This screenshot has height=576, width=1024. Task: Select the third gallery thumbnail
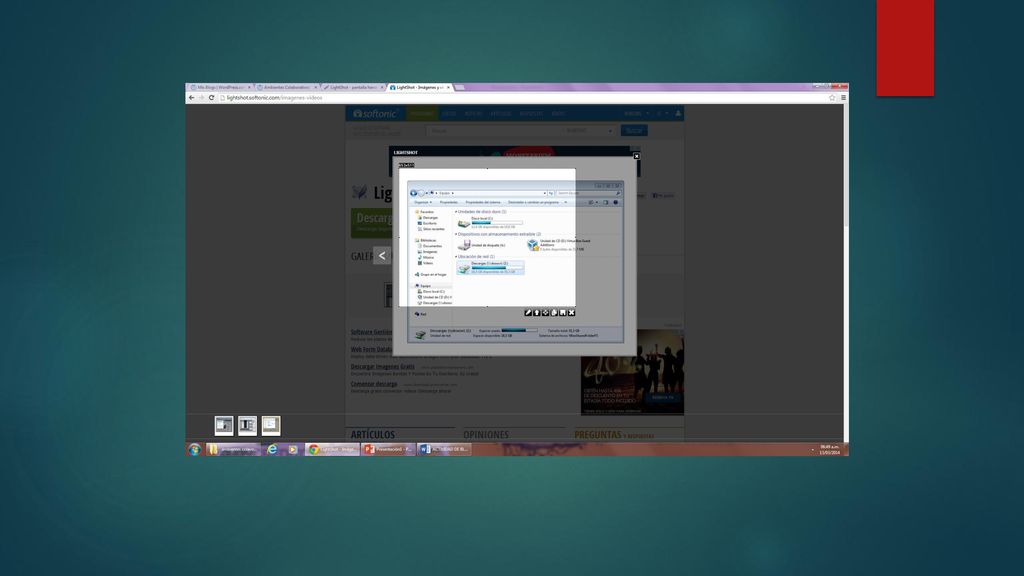(271, 426)
